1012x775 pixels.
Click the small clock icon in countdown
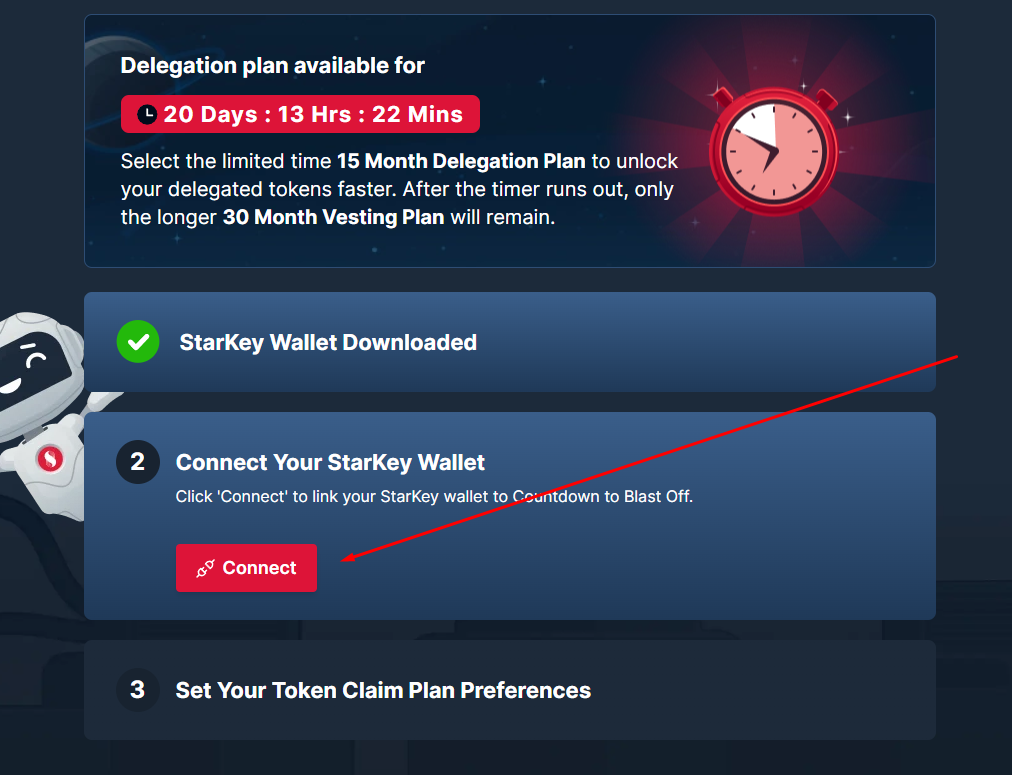(147, 114)
